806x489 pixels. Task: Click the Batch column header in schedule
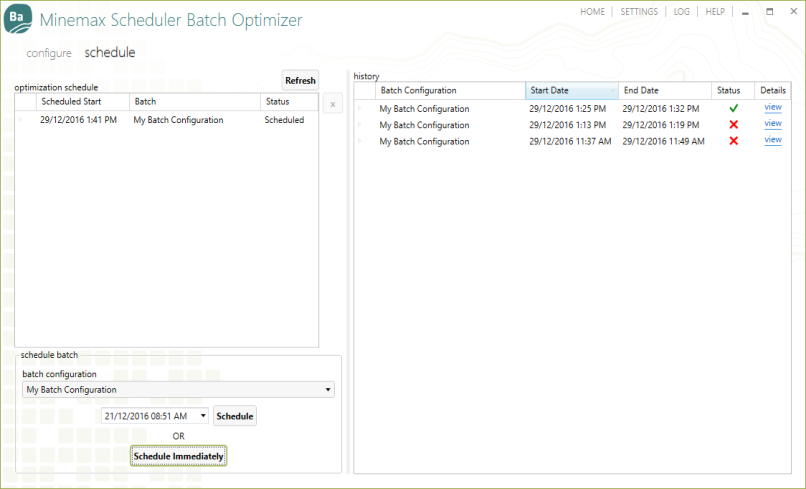tap(195, 102)
